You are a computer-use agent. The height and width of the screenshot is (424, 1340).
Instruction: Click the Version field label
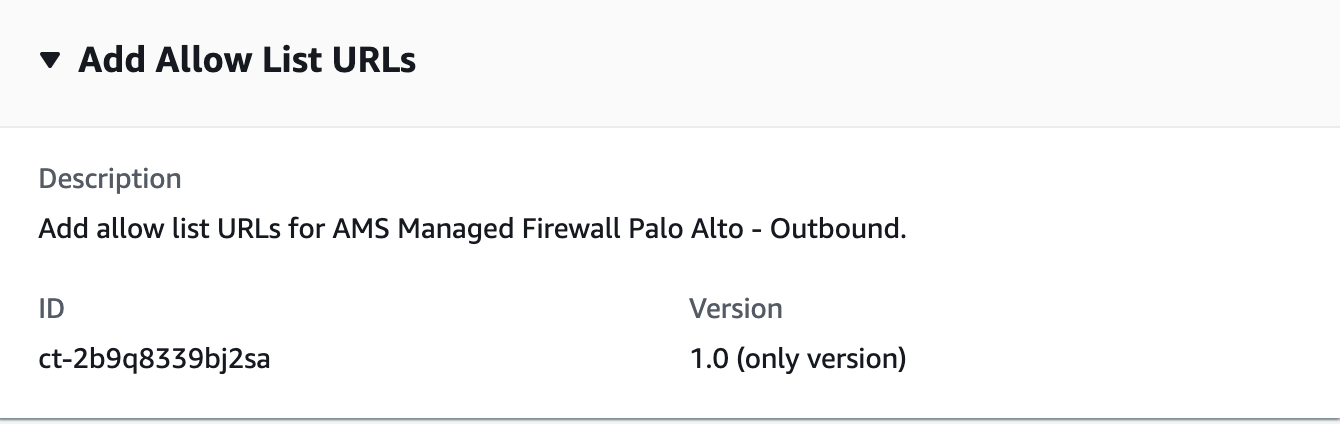[735, 309]
